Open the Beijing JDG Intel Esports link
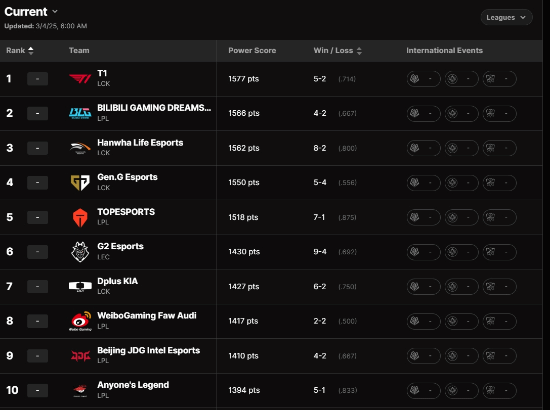Image resolution: width=550 pixels, height=410 pixels. (148, 350)
